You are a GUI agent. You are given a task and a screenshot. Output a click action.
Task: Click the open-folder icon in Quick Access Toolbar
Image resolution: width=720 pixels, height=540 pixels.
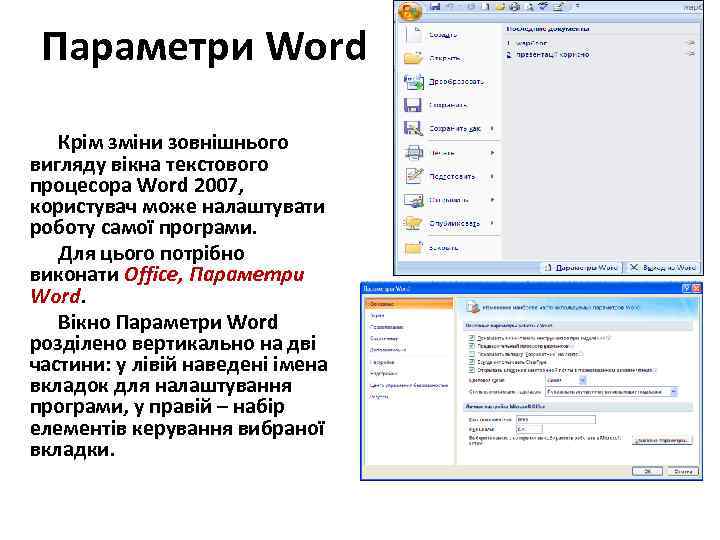pos(501,7)
